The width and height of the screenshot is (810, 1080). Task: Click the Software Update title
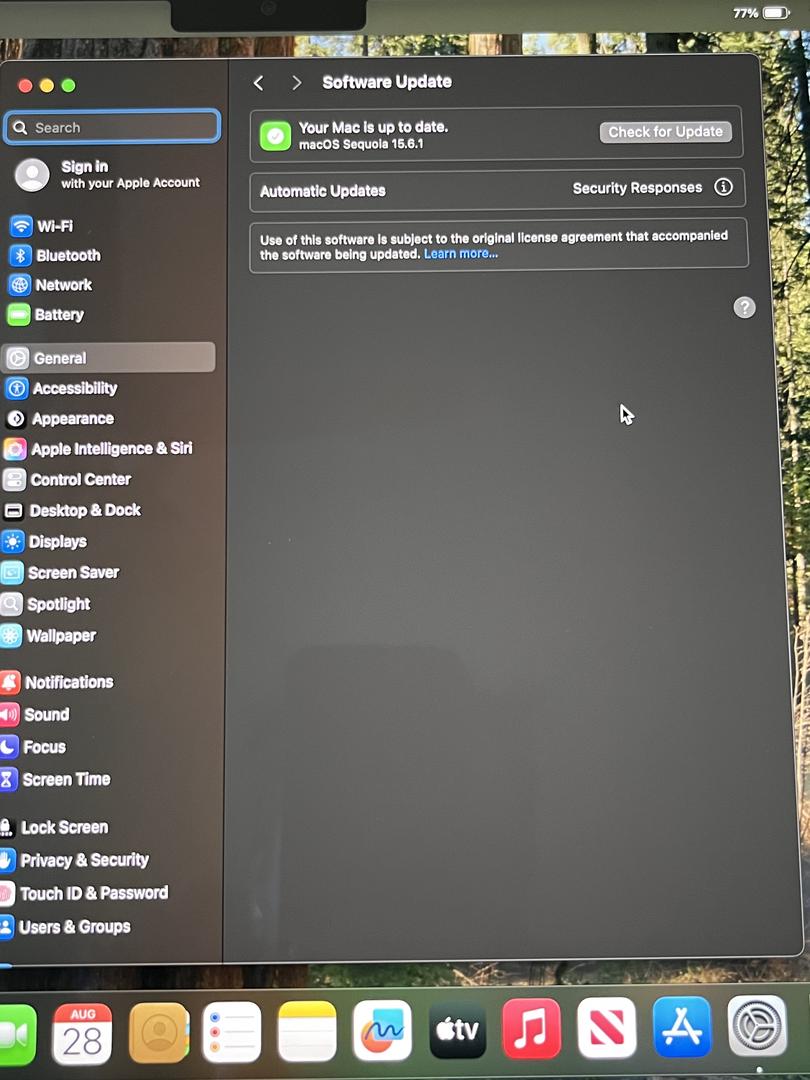tap(387, 82)
